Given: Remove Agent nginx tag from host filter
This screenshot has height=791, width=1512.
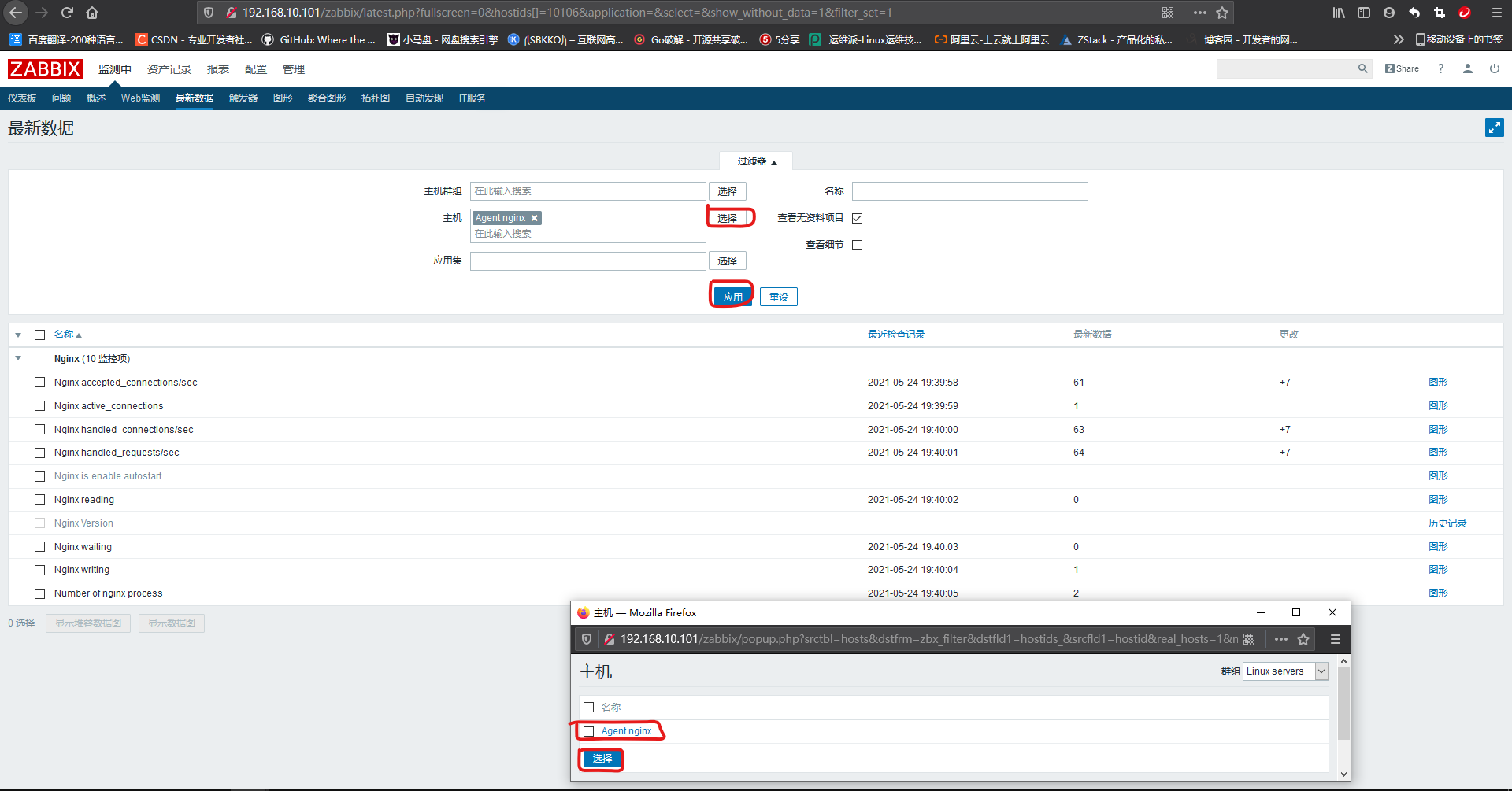Looking at the screenshot, I should pyautogui.click(x=534, y=218).
